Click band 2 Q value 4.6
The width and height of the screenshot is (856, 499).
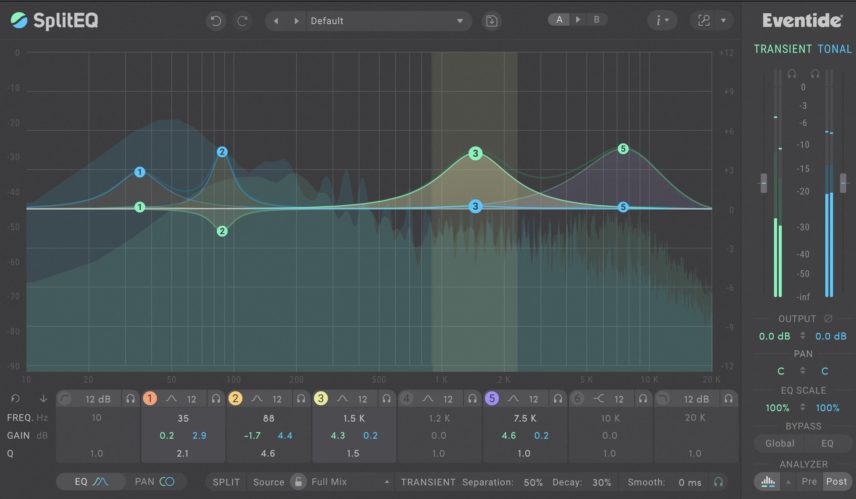coord(268,453)
